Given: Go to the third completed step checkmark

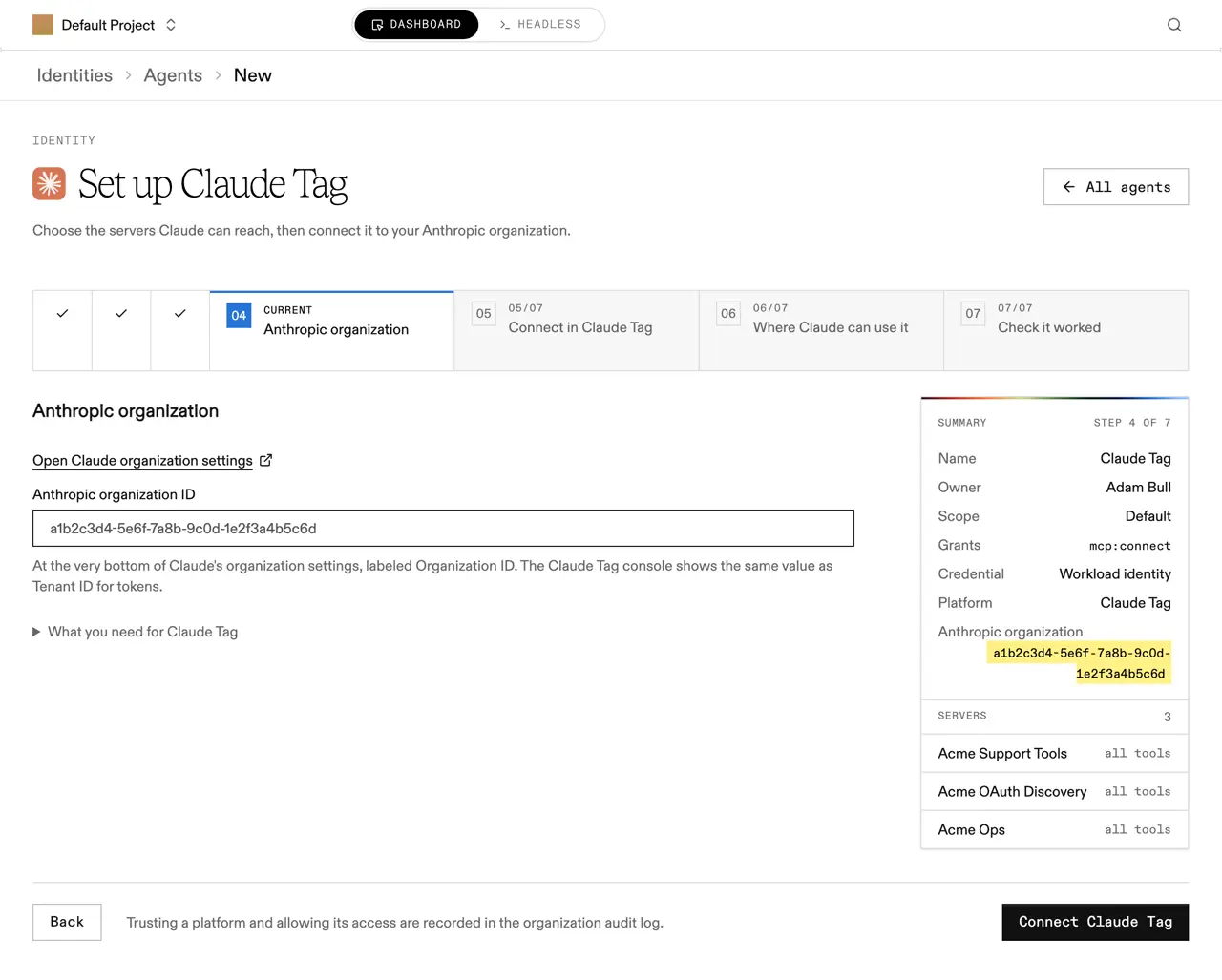Looking at the screenshot, I should (179, 313).
